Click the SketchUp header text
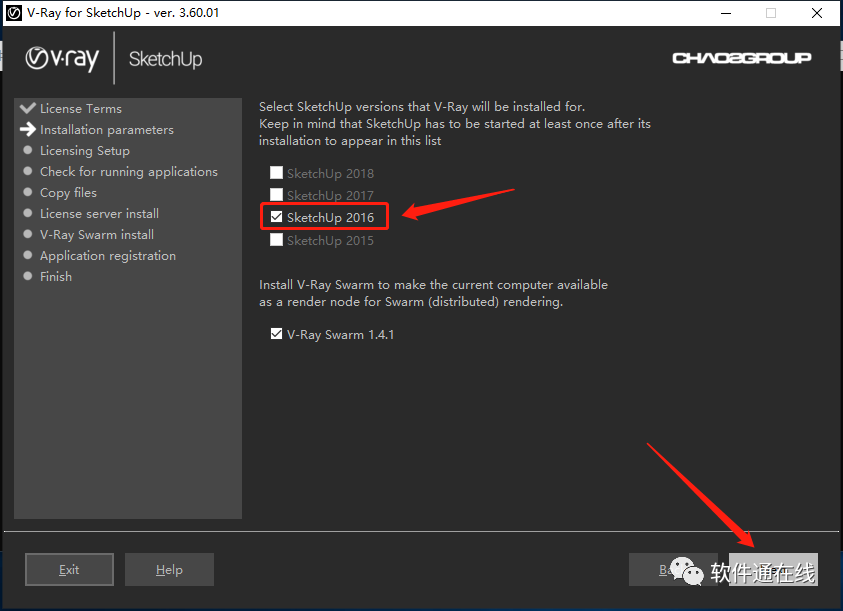The image size is (843, 611). (x=166, y=59)
